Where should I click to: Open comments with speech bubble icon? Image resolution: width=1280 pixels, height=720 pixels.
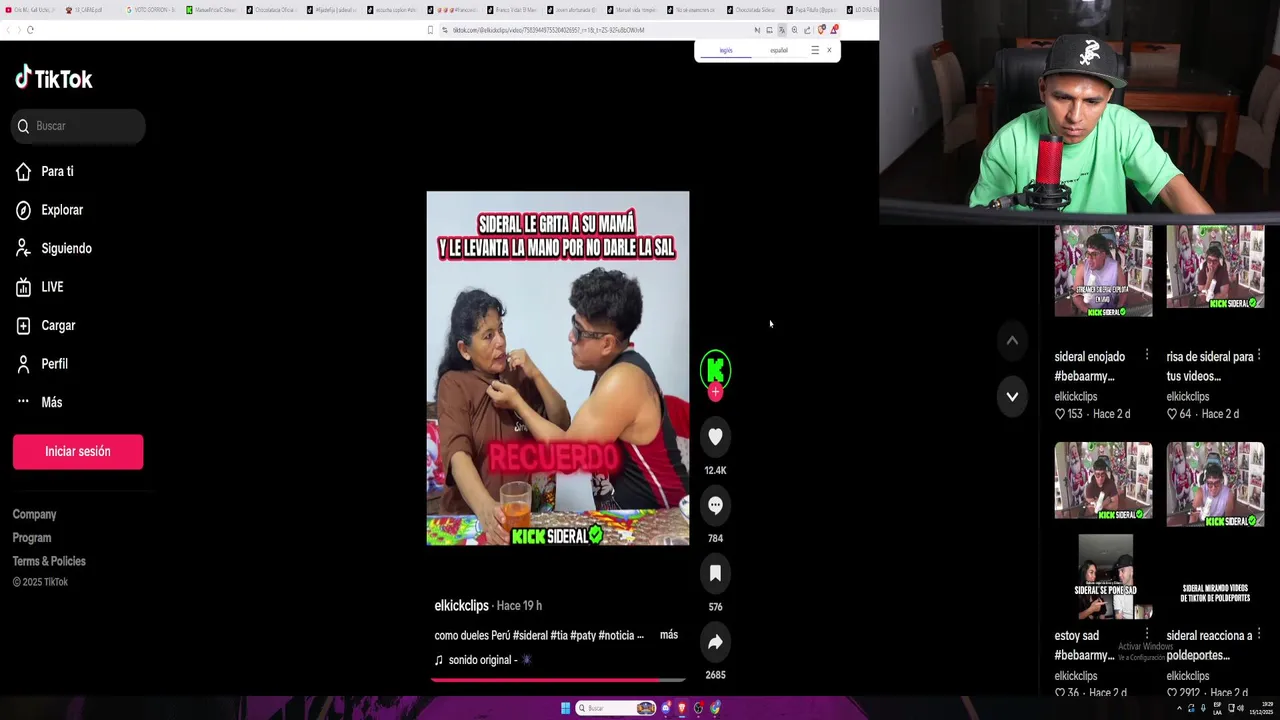click(x=715, y=505)
